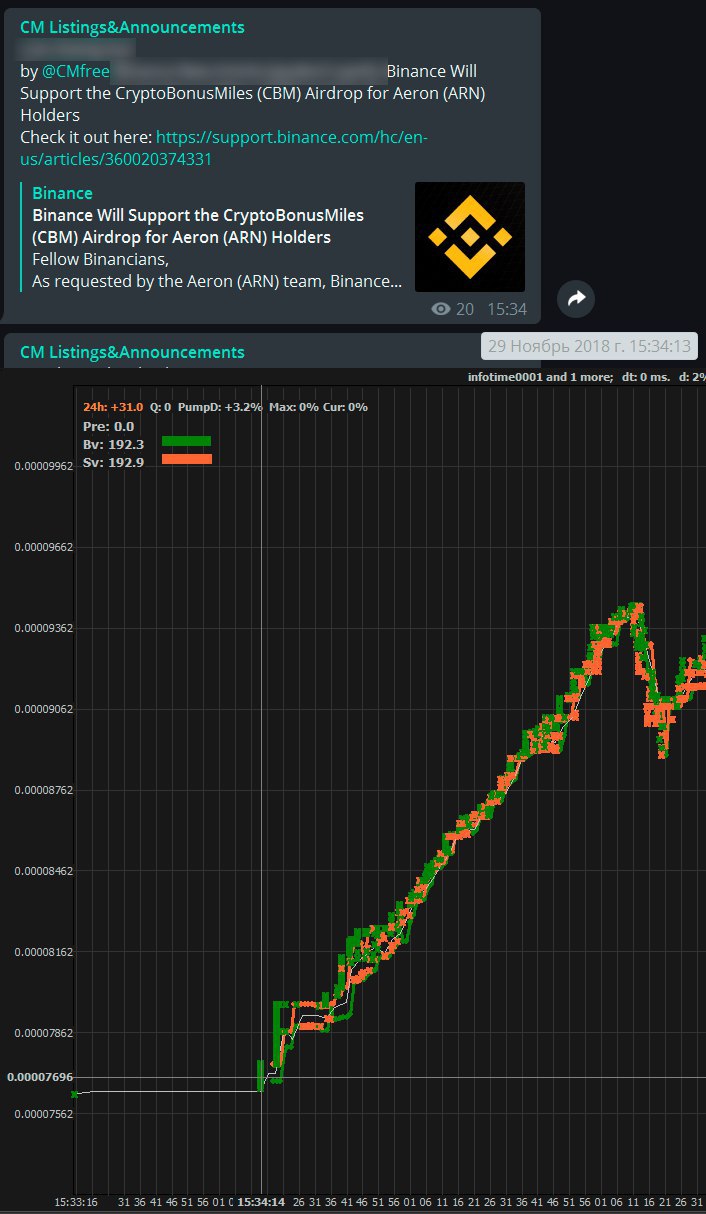Viewport: 706px width, 1214px height.
Task: Click the date tooltip 29 Ноябрь 2018
Action: [x=589, y=346]
